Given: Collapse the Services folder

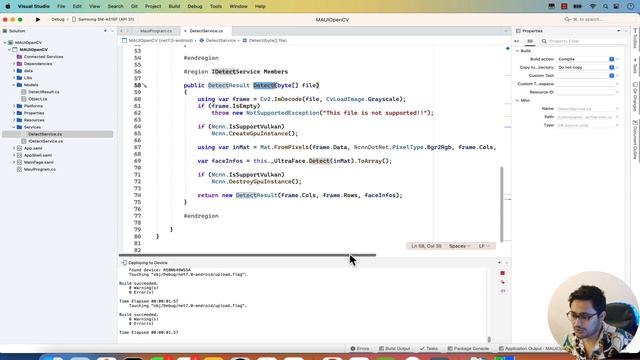Looking at the screenshot, I should pyautogui.click(x=14, y=127).
